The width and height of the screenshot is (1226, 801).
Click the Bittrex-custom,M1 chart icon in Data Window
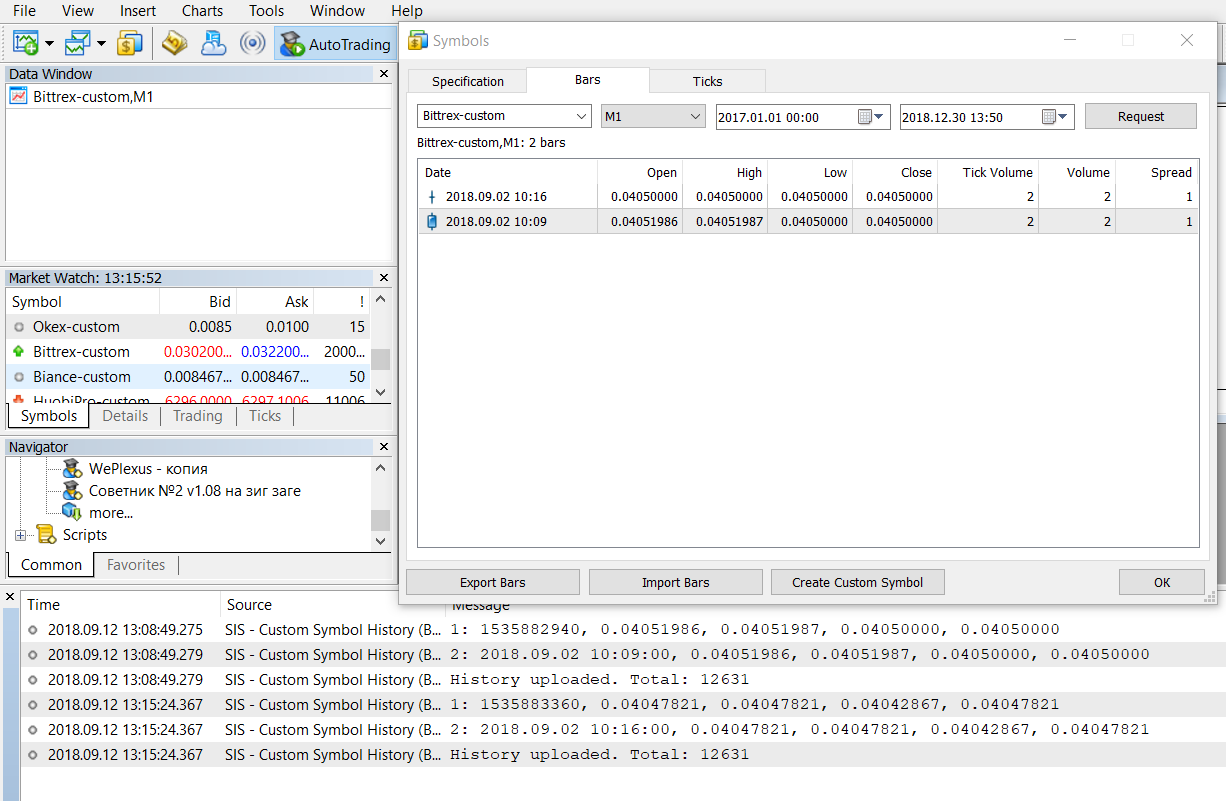pyautogui.click(x=18, y=96)
